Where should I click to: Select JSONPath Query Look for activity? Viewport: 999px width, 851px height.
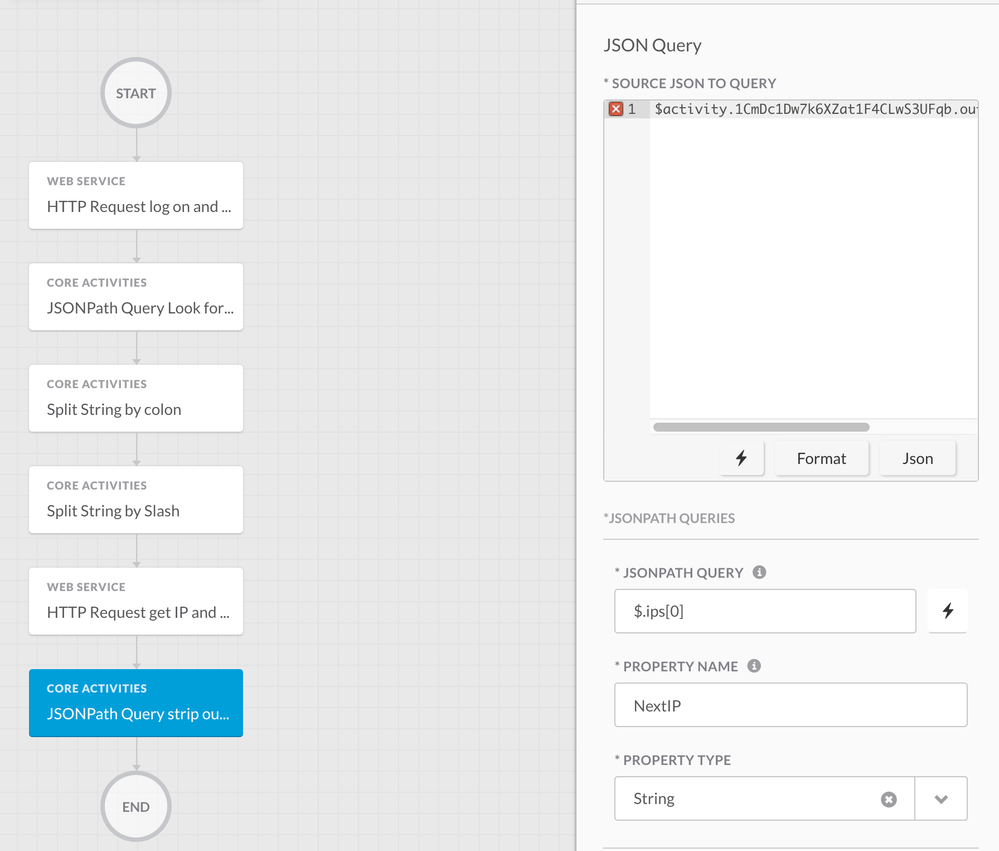[136, 297]
